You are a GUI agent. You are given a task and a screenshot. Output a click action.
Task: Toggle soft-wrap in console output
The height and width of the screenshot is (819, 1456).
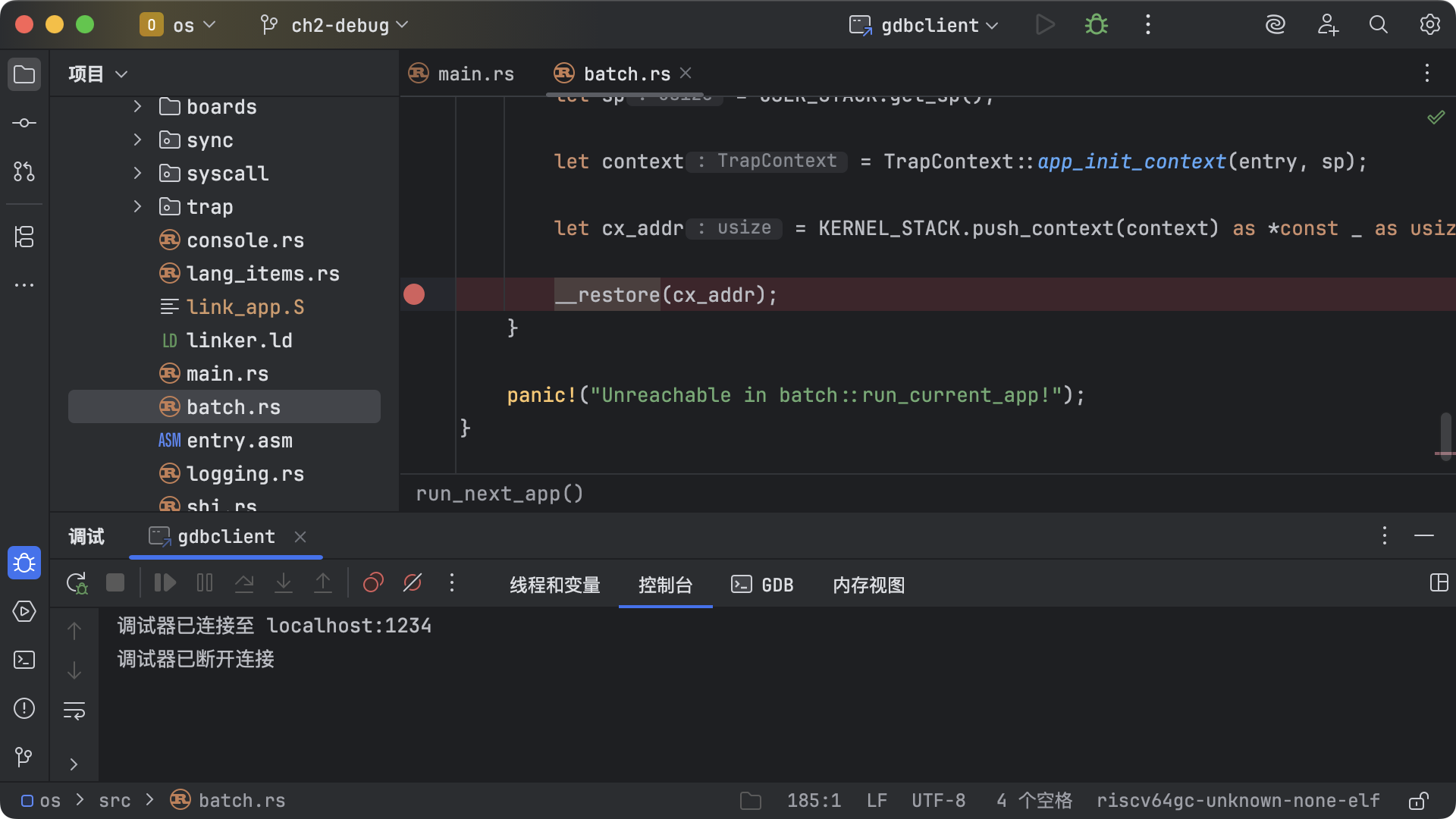74,711
